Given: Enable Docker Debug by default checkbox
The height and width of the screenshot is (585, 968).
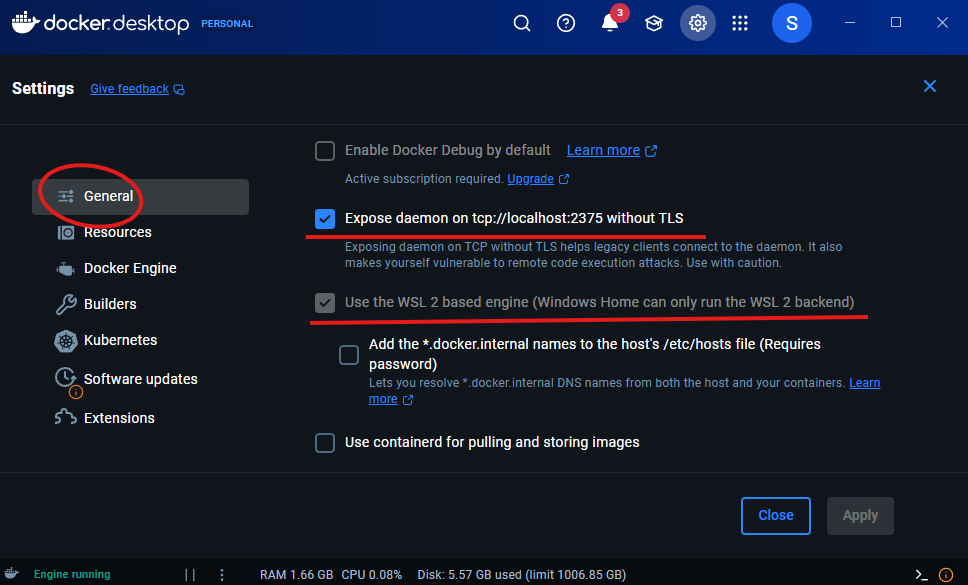Looking at the screenshot, I should (325, 151).
